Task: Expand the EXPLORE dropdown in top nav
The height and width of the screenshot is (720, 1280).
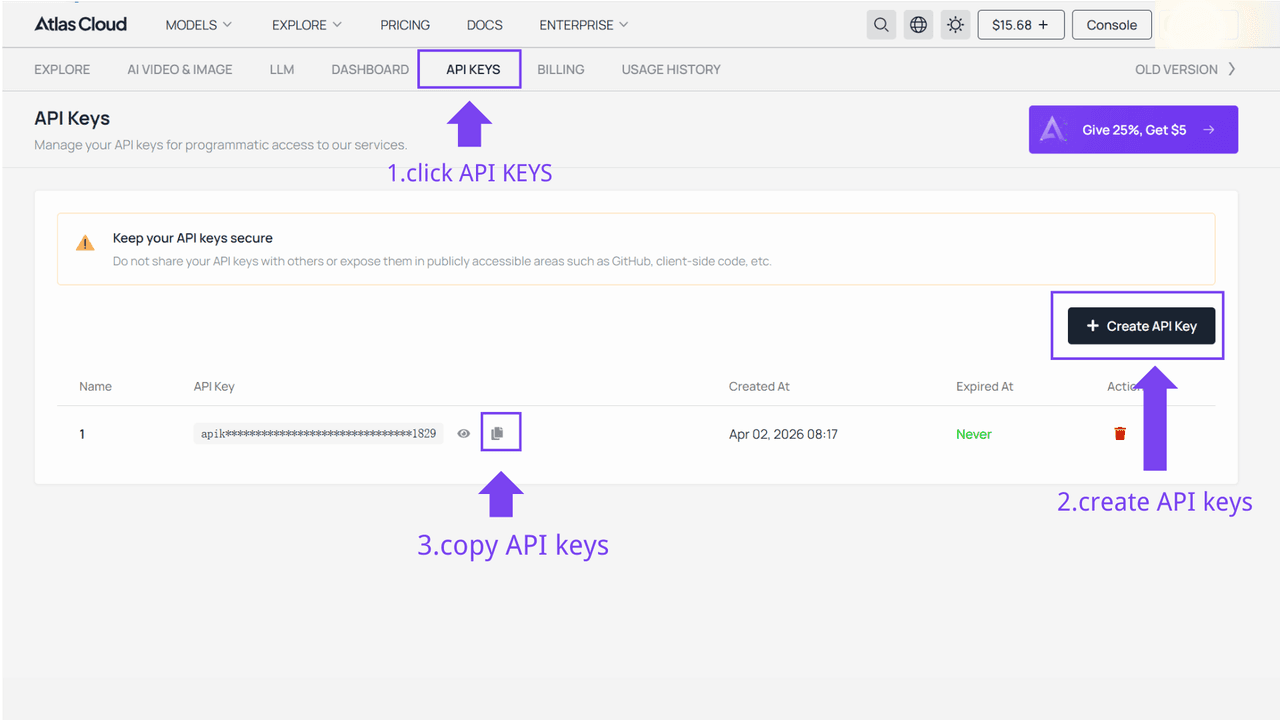Action: point(306,25)
